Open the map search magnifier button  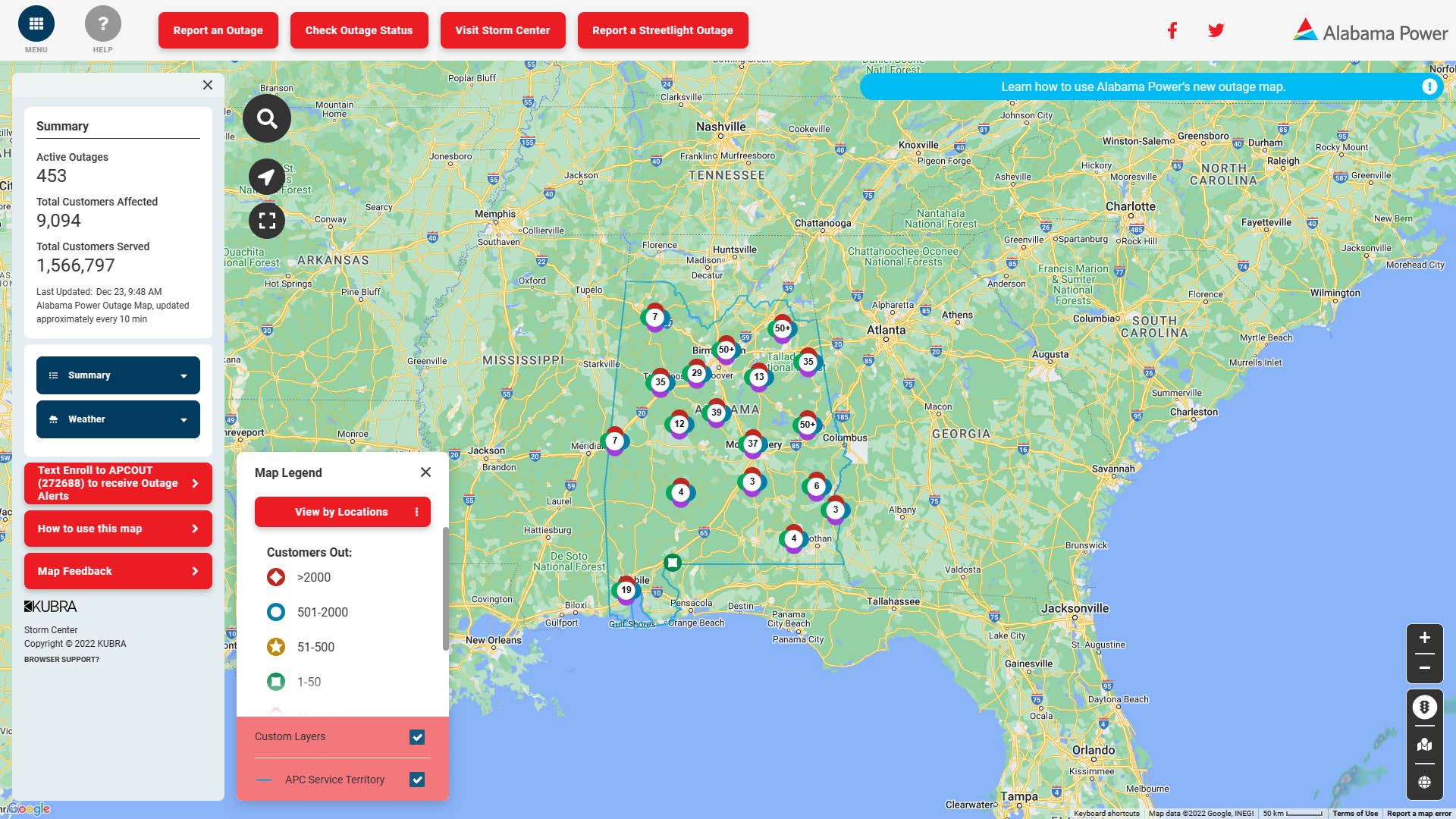[266, 118]
